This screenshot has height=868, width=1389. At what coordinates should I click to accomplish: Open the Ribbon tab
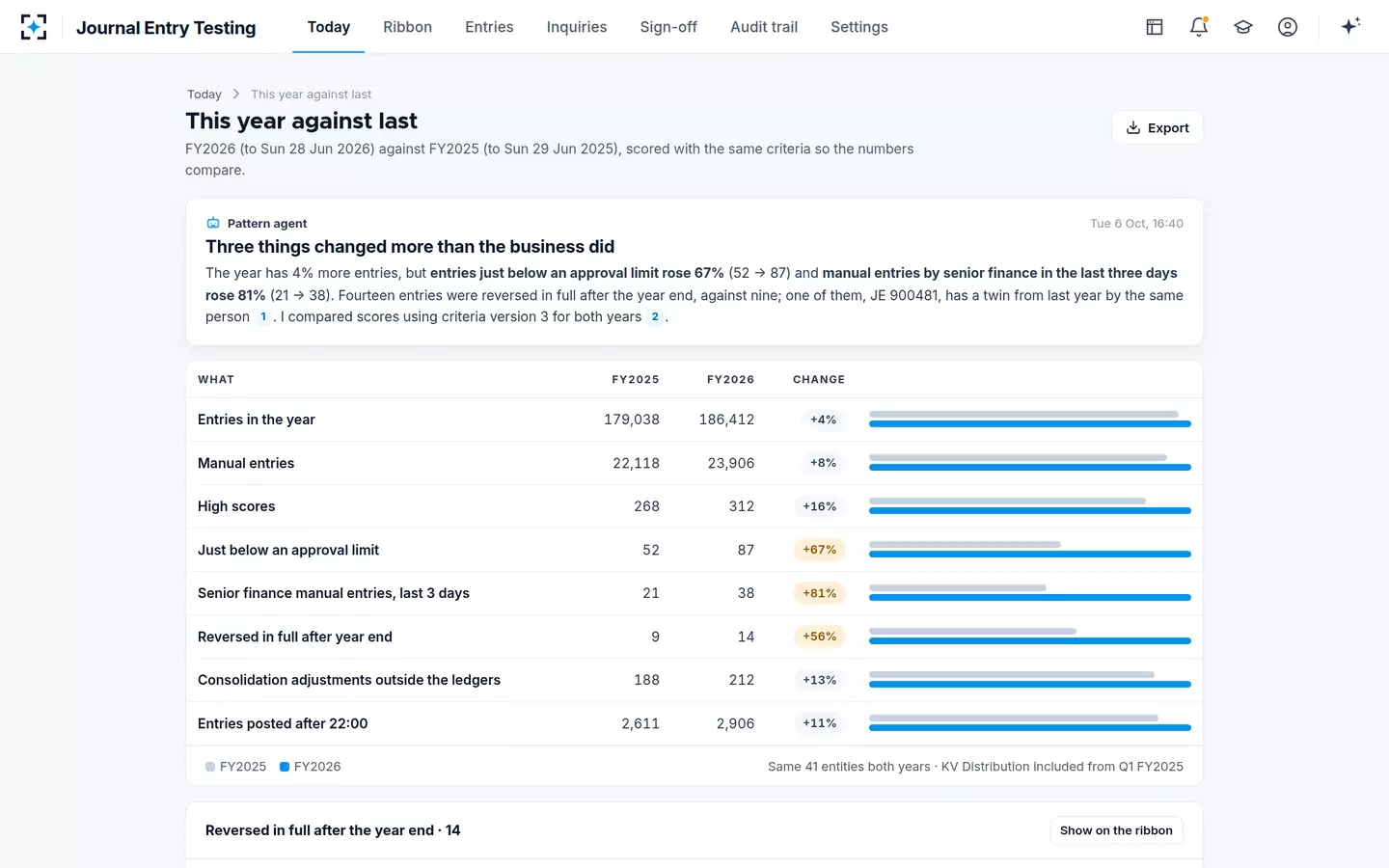tap(407, 27)
